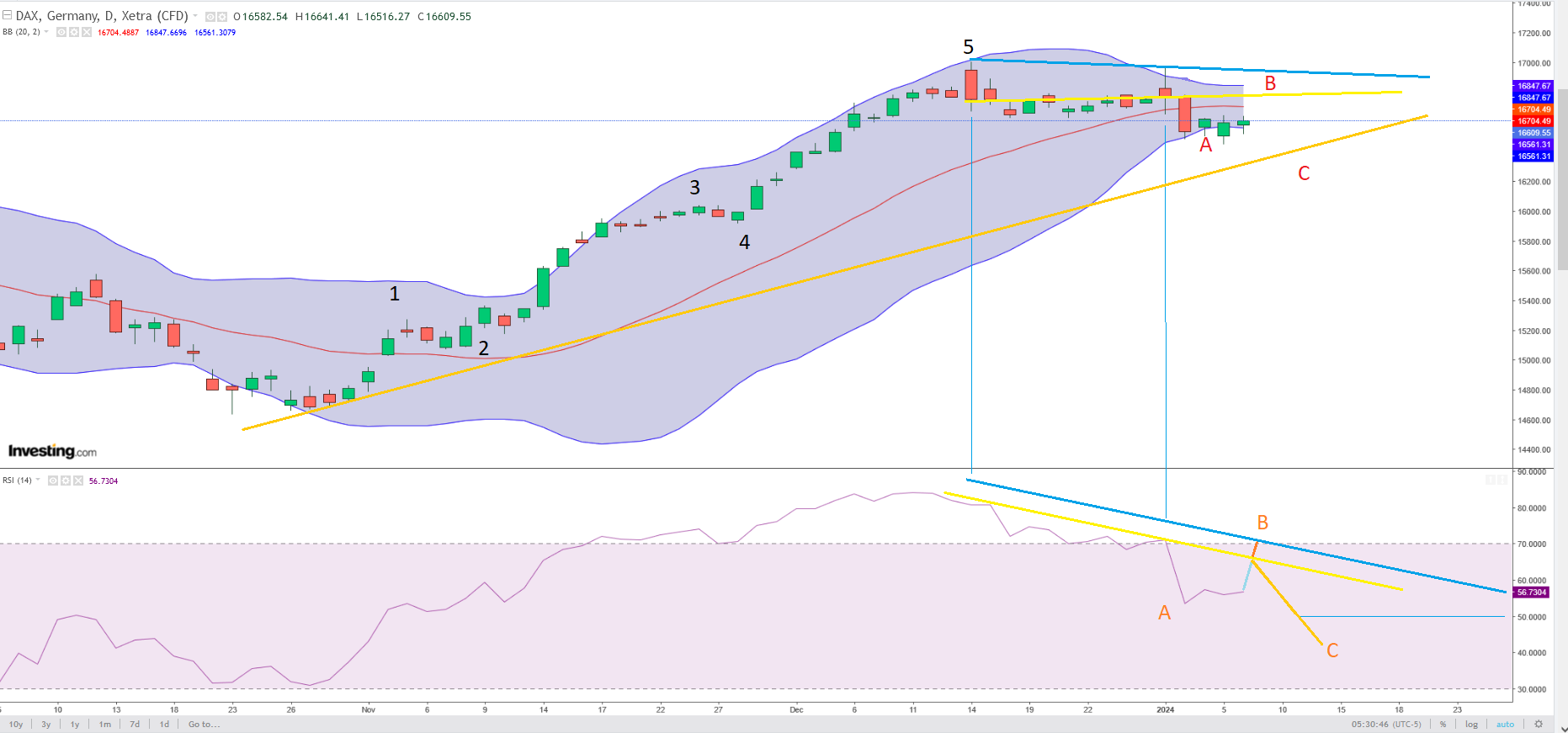1568x733 pixels.
Task: Click the red A label on price chart
Action: pyautogui.click(x=1205, y=145)
